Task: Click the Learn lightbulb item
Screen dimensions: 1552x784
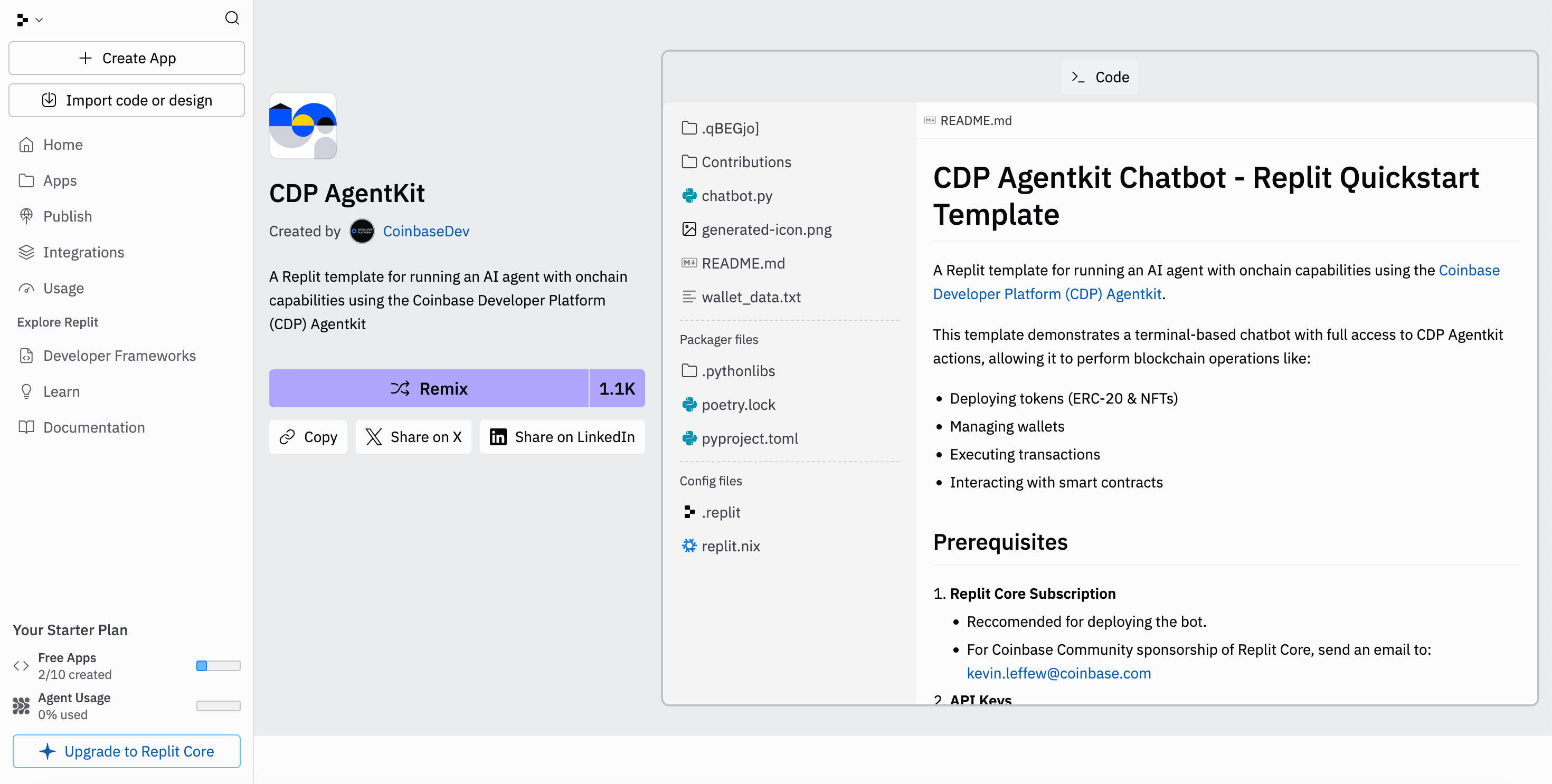Action: [61, 391]
